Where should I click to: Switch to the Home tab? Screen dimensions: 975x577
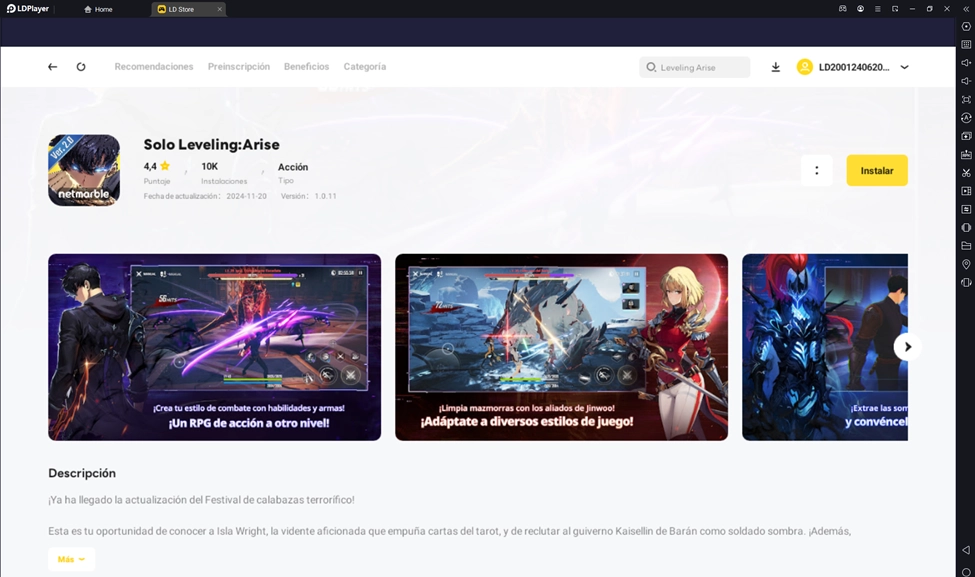pyautogui.click(x=99, y=9)
